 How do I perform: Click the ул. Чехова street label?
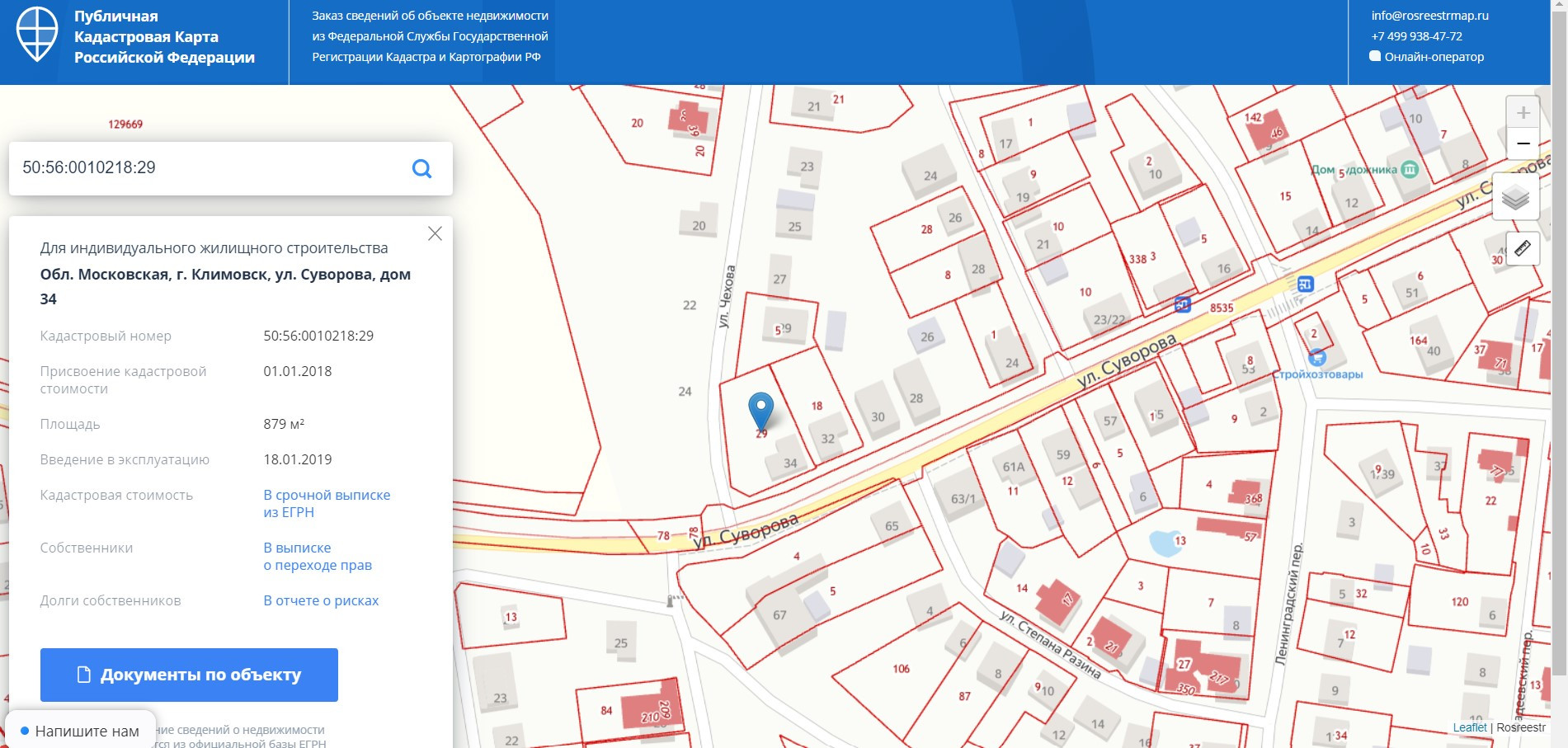coord(727,297)
